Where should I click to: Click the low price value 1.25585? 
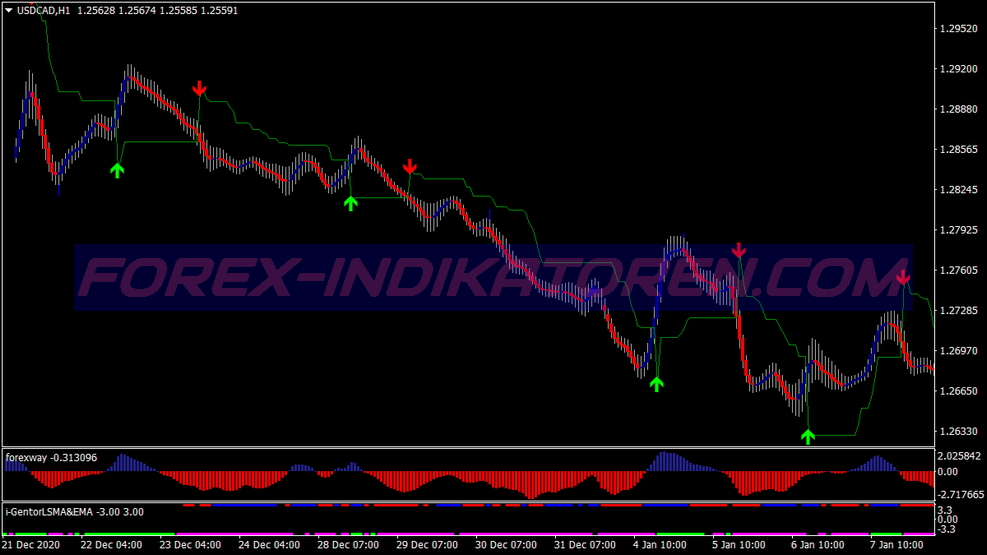178,11
